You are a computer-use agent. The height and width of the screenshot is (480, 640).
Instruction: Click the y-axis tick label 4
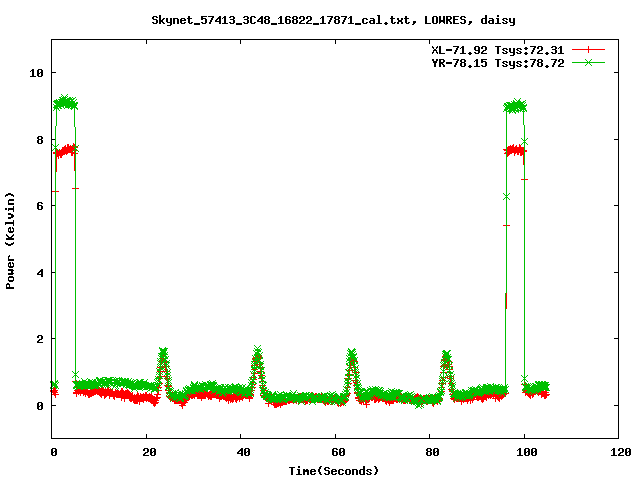[x=40, y=273]
